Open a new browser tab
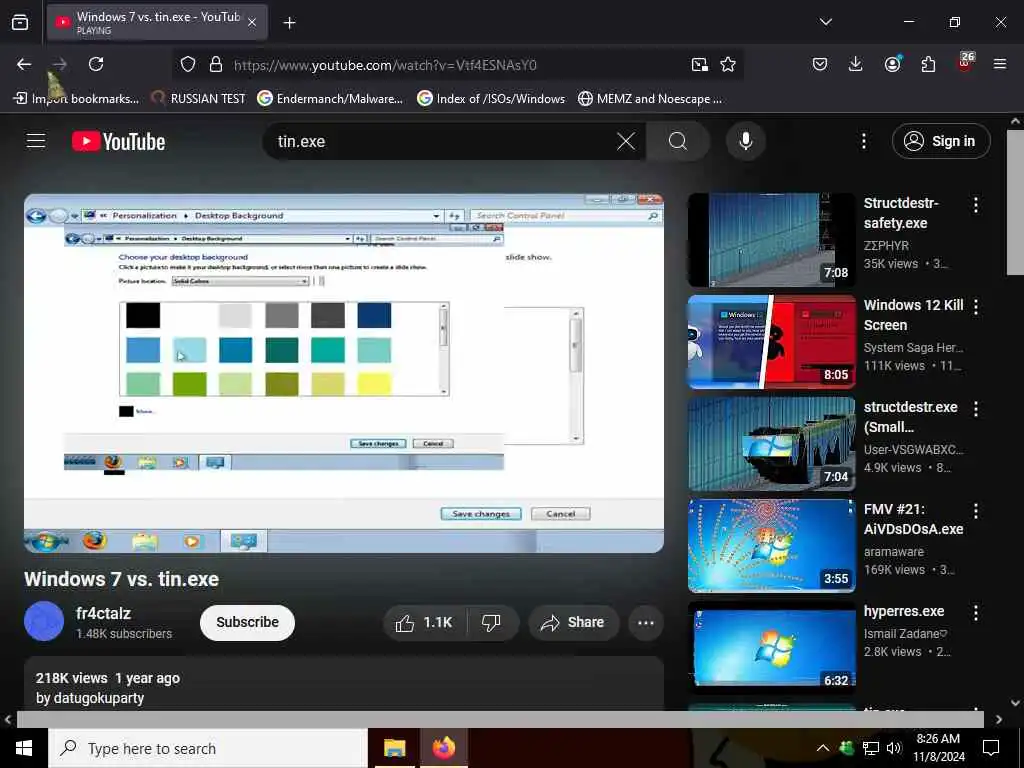Screen dimensions: 1024x768 pyautogui.click(x=289, y=23)
